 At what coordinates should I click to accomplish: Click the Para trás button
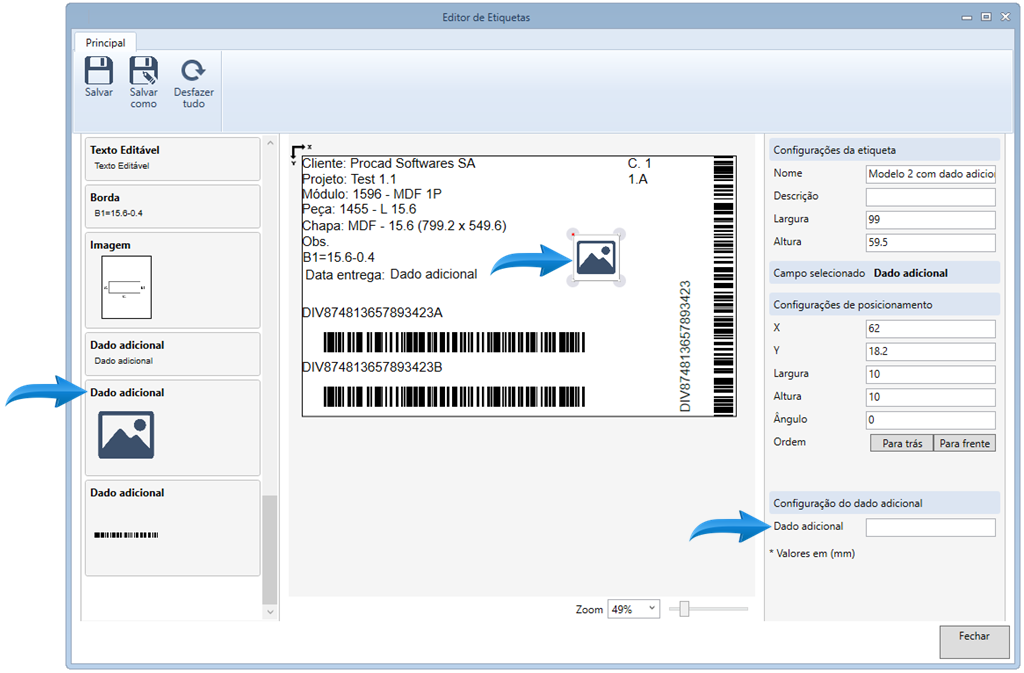[902, 443]
